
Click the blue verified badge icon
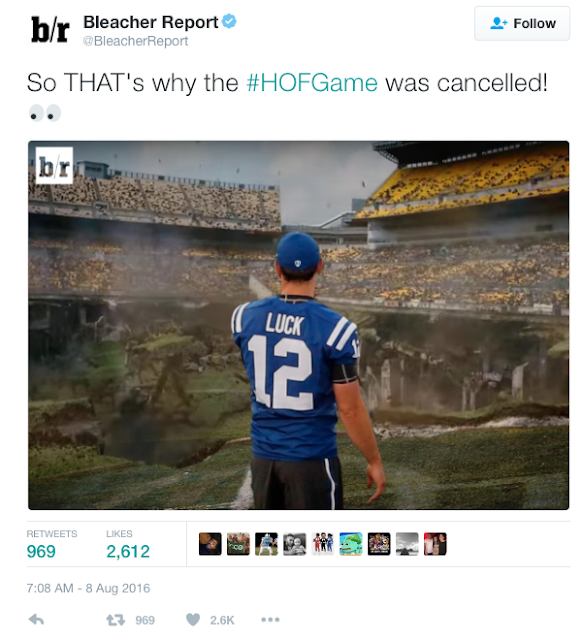229,21
